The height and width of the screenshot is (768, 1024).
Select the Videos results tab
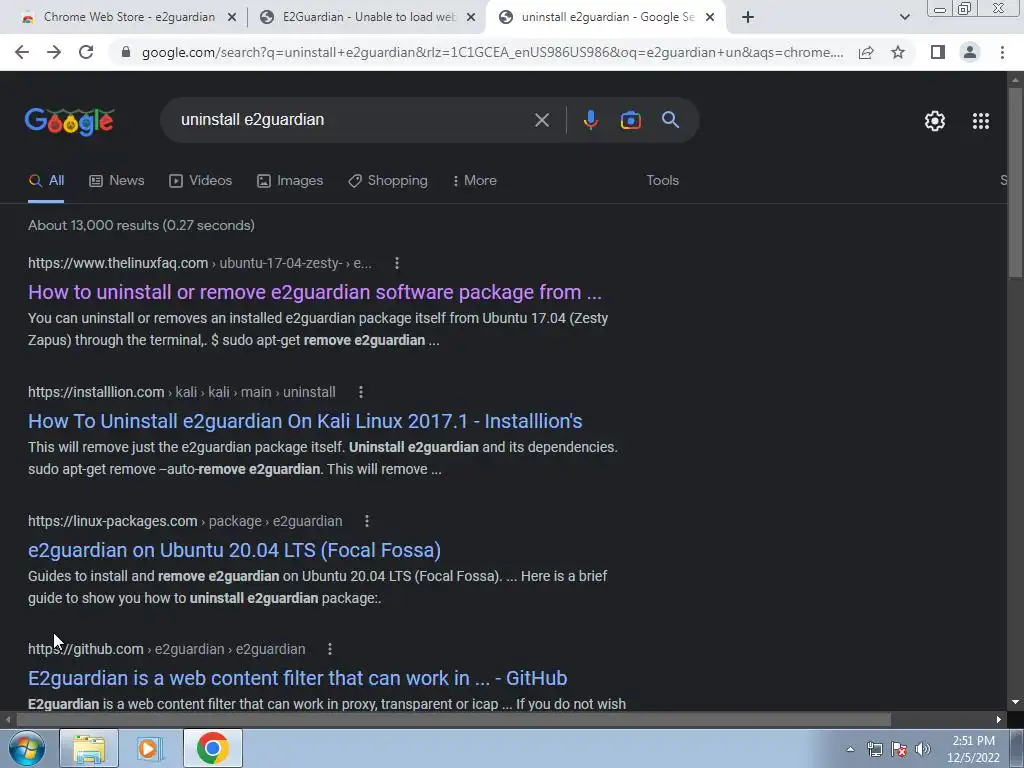pyautogui.click(x=200, y=181)
